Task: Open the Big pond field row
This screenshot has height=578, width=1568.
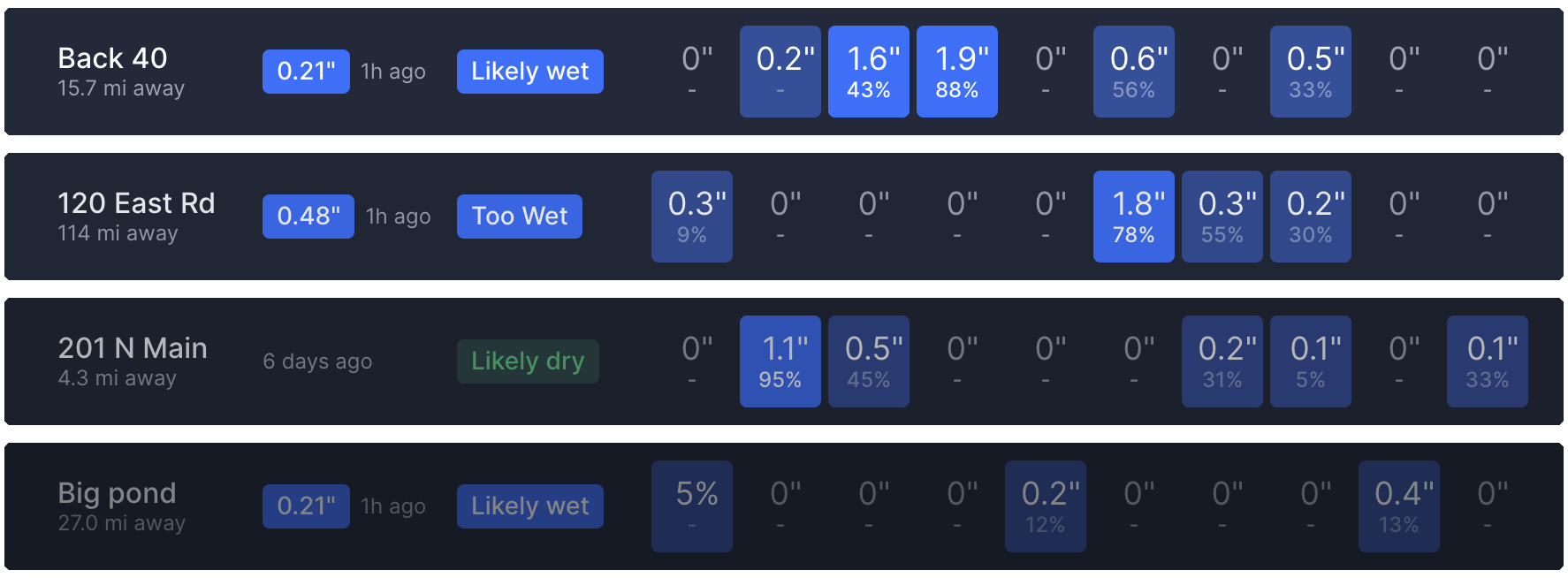Action: click(117, 493)
